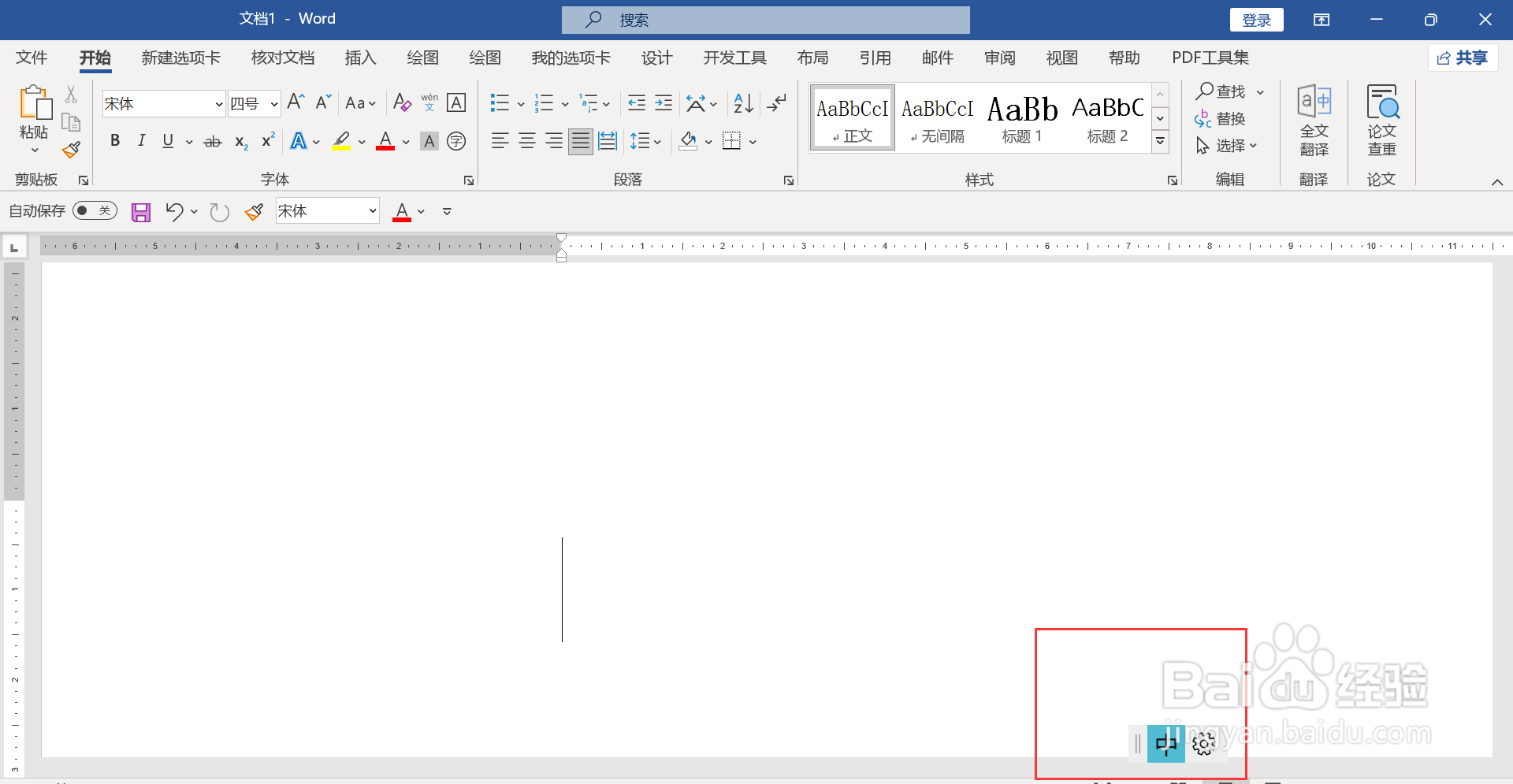
Task: Undo the last action
Action: (x=174, y=211)
